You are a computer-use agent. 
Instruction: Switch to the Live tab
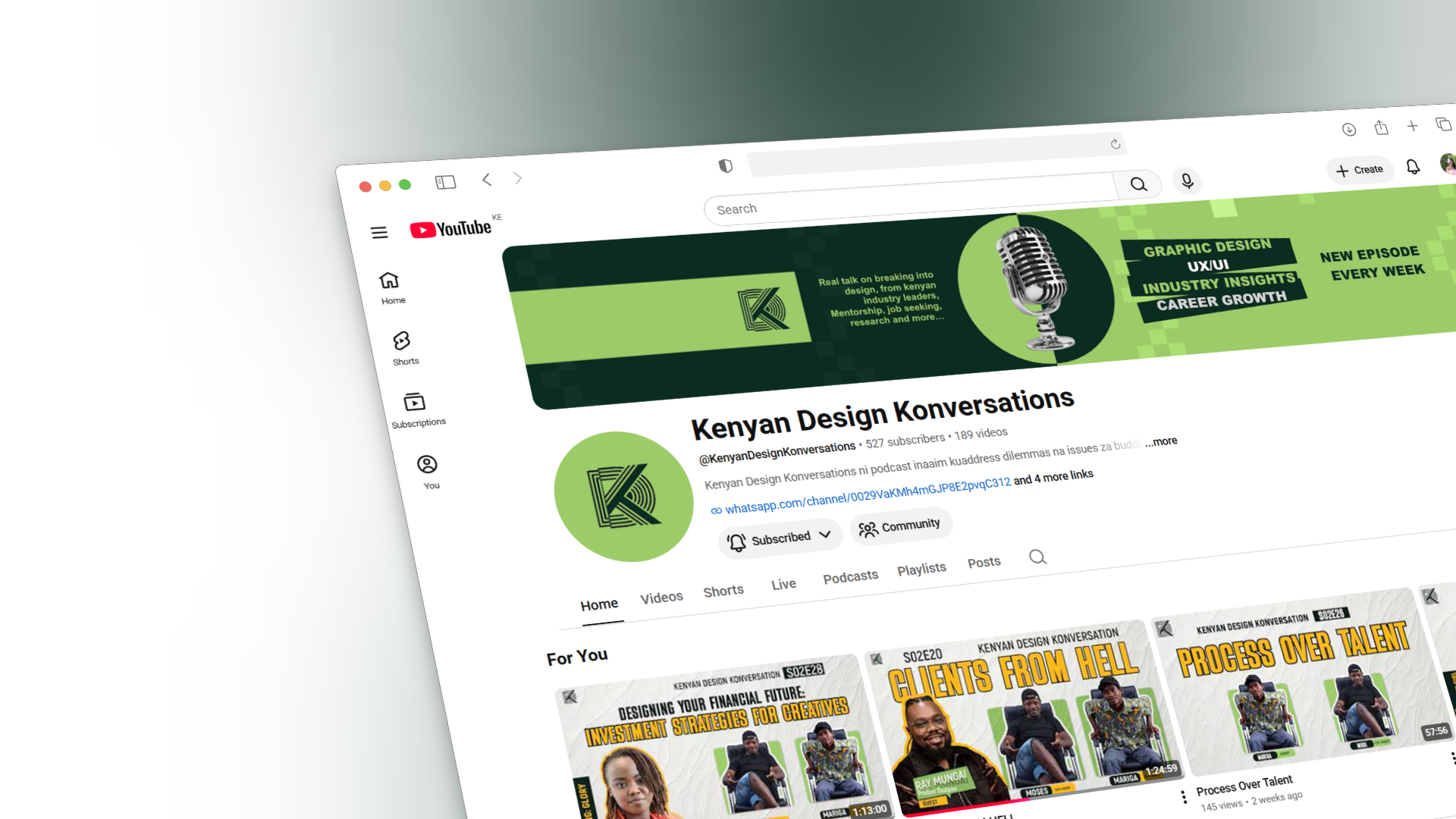pos(783,584)
